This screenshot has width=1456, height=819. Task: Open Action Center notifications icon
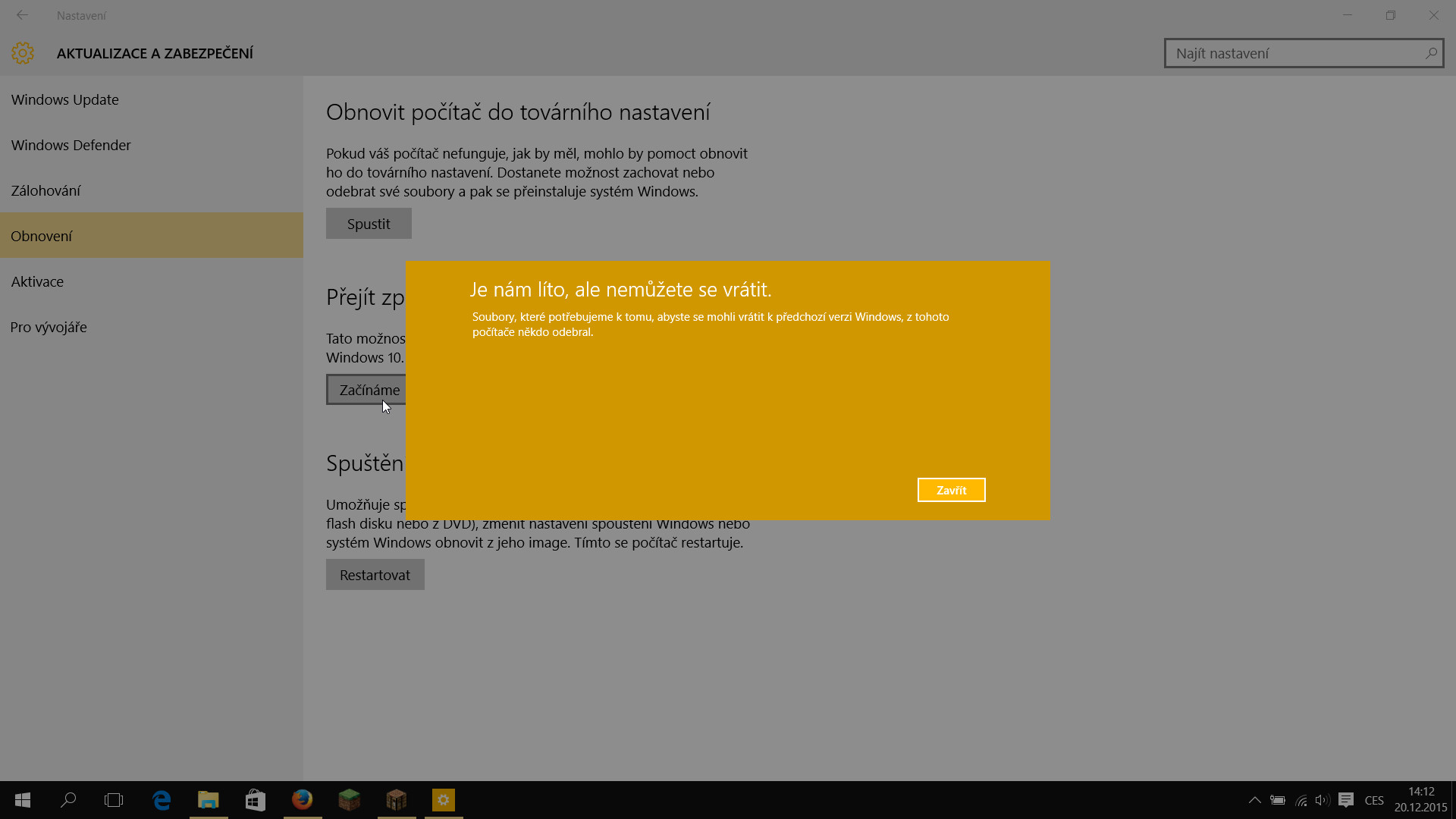click(1346, 800)
